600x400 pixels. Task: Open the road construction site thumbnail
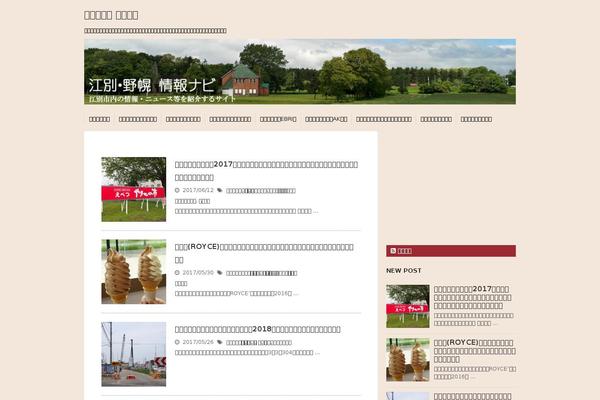point(134,354)
